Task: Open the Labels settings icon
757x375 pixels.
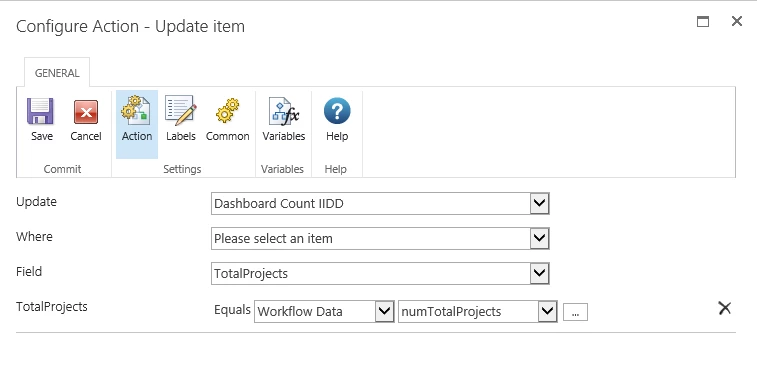Action: point(181,111)
